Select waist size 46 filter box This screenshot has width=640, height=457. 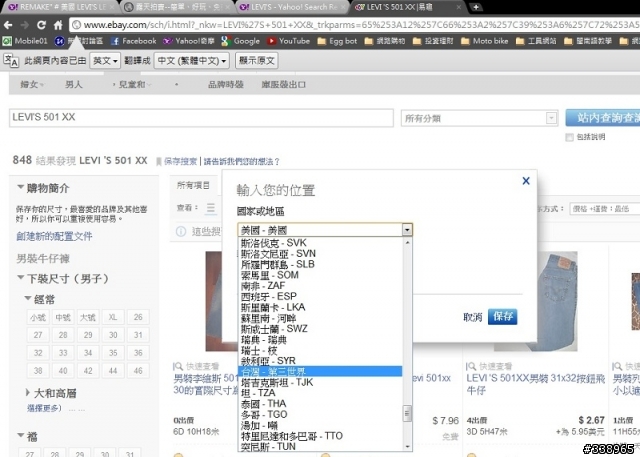(x=138, y=370)
